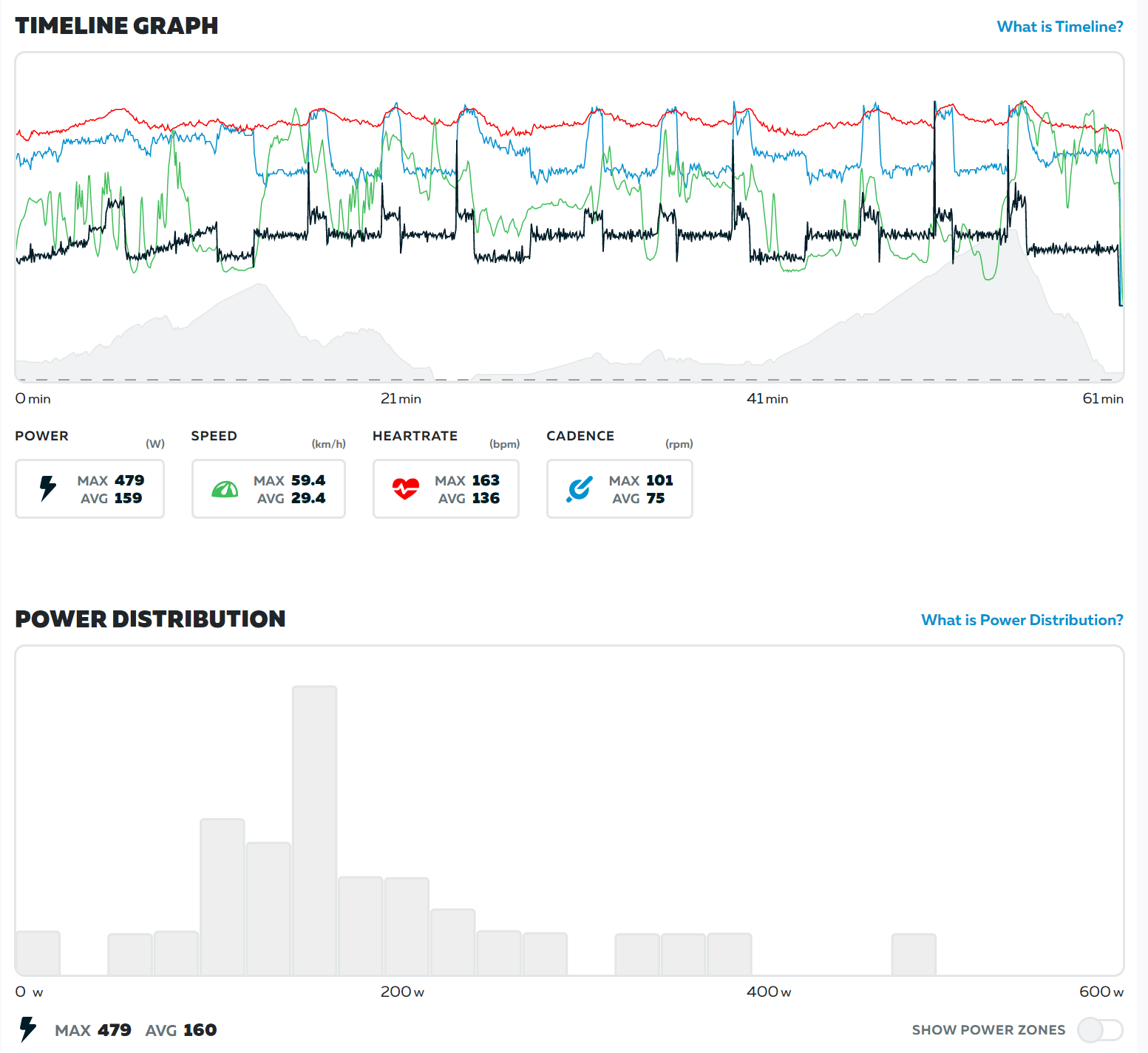
Task: Click the Timeline Graph heading
Action: [117, 26]
